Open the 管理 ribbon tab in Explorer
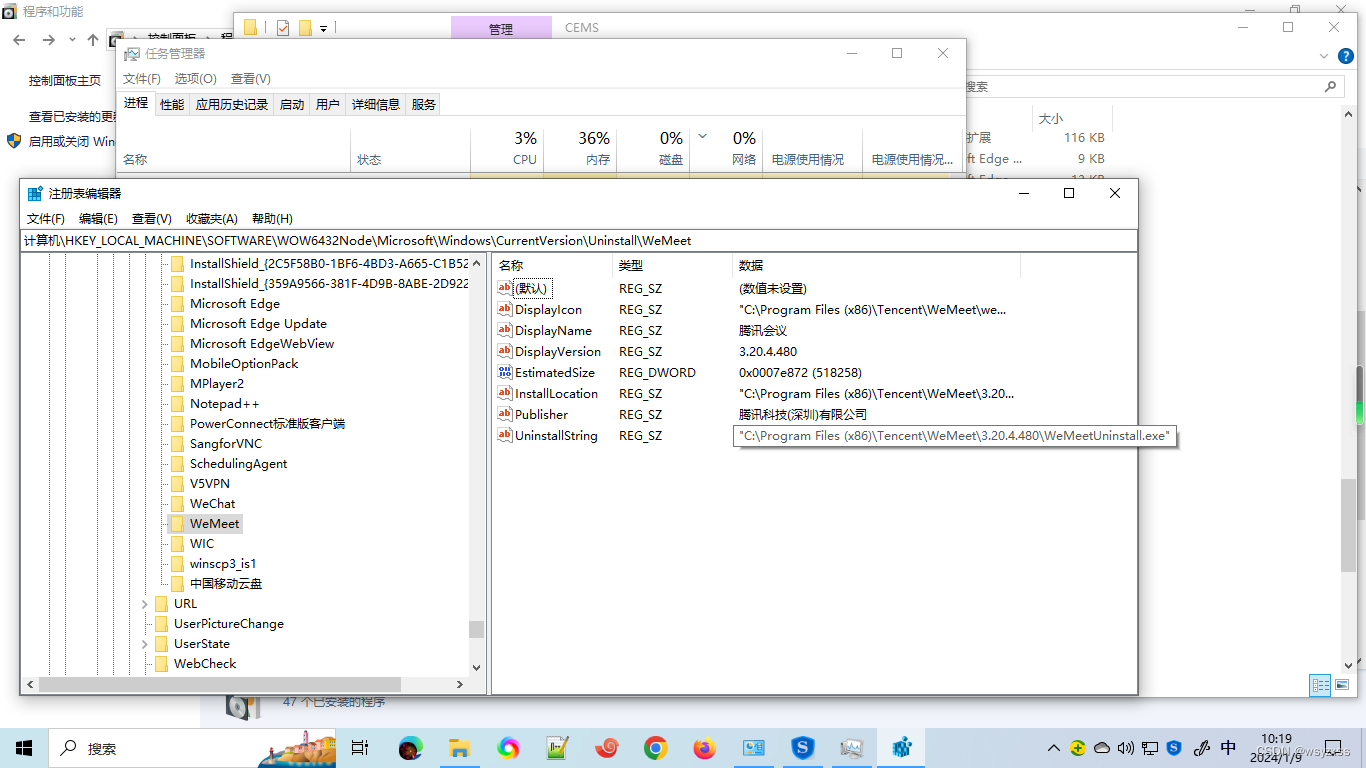Viewport: 1366px width, 768px height. 501,28
